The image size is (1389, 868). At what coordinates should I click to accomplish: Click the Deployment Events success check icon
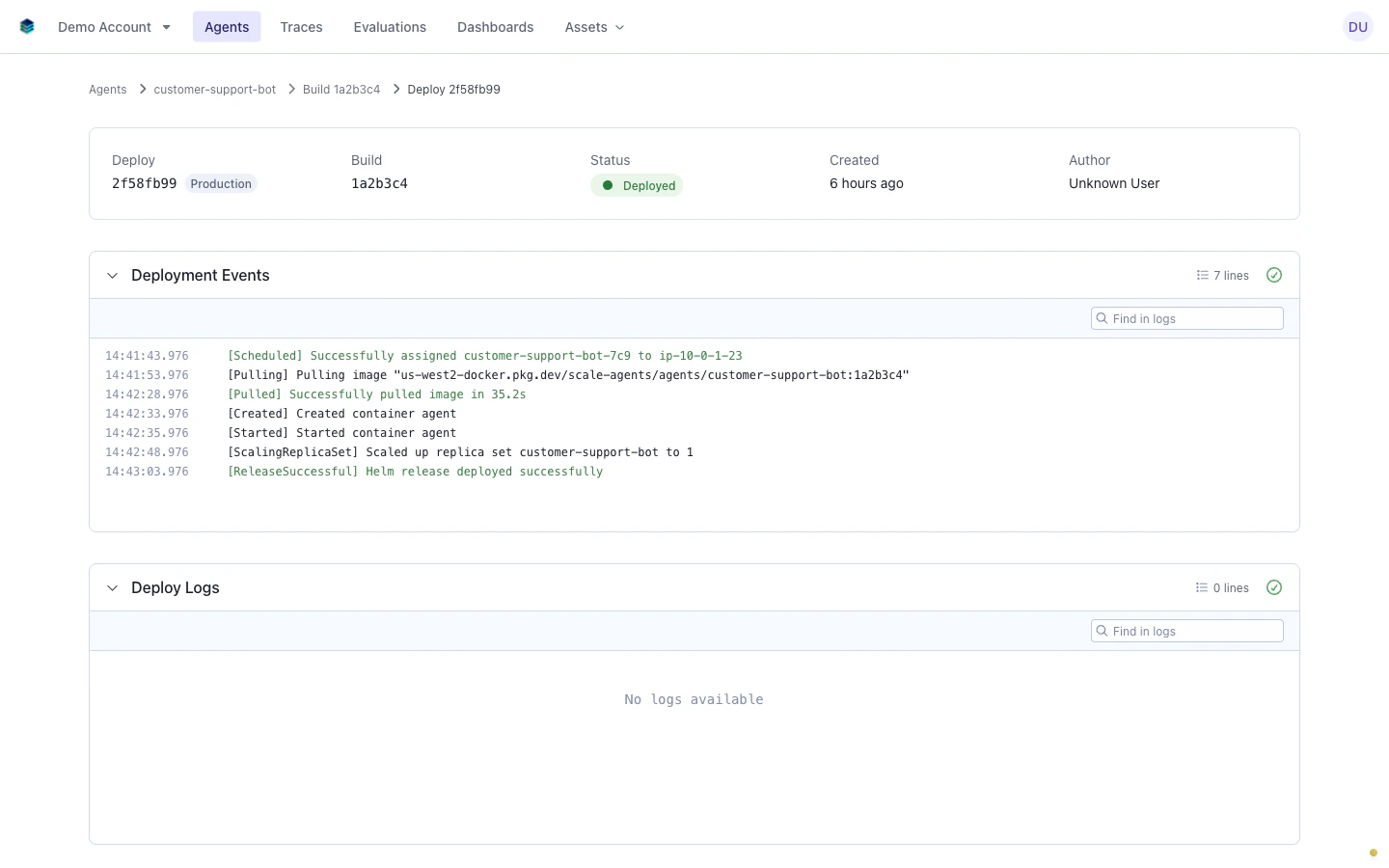1274,275
